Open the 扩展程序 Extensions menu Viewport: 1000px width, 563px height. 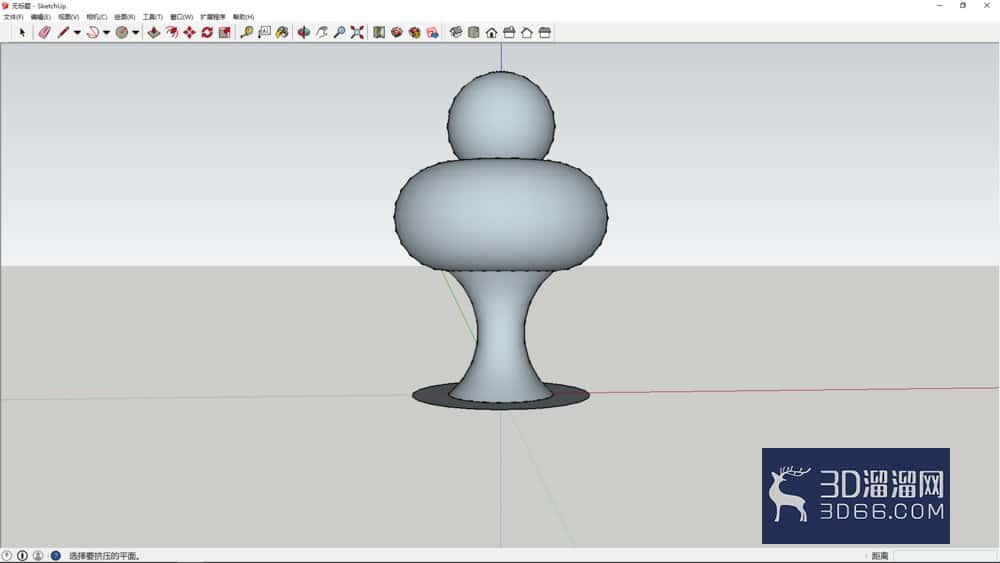point(212,17)
